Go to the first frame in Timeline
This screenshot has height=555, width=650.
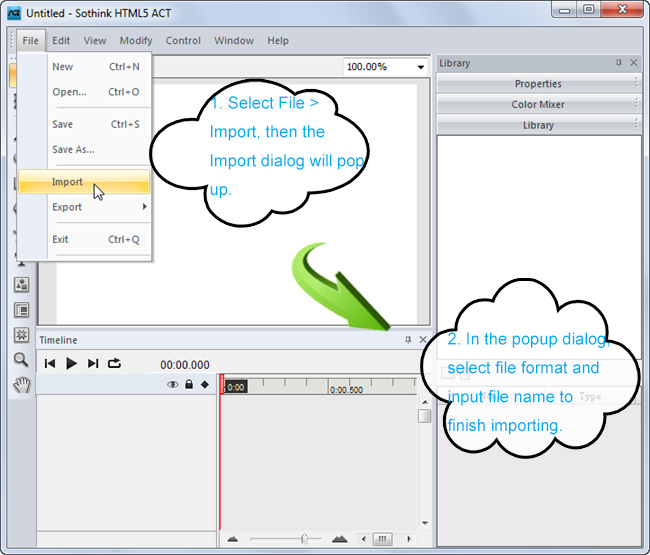click(50, 364)
